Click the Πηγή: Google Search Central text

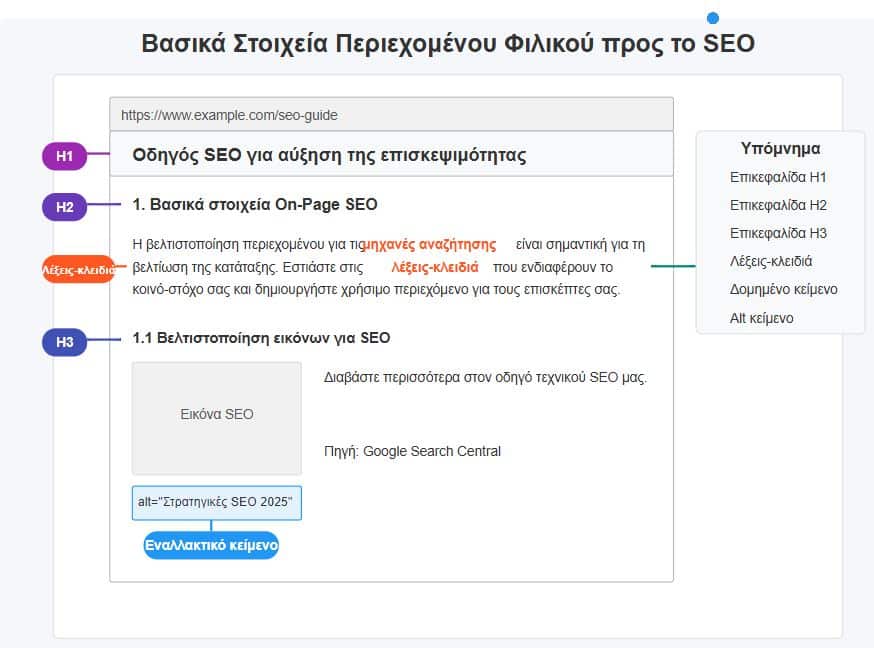coord(412,451)
